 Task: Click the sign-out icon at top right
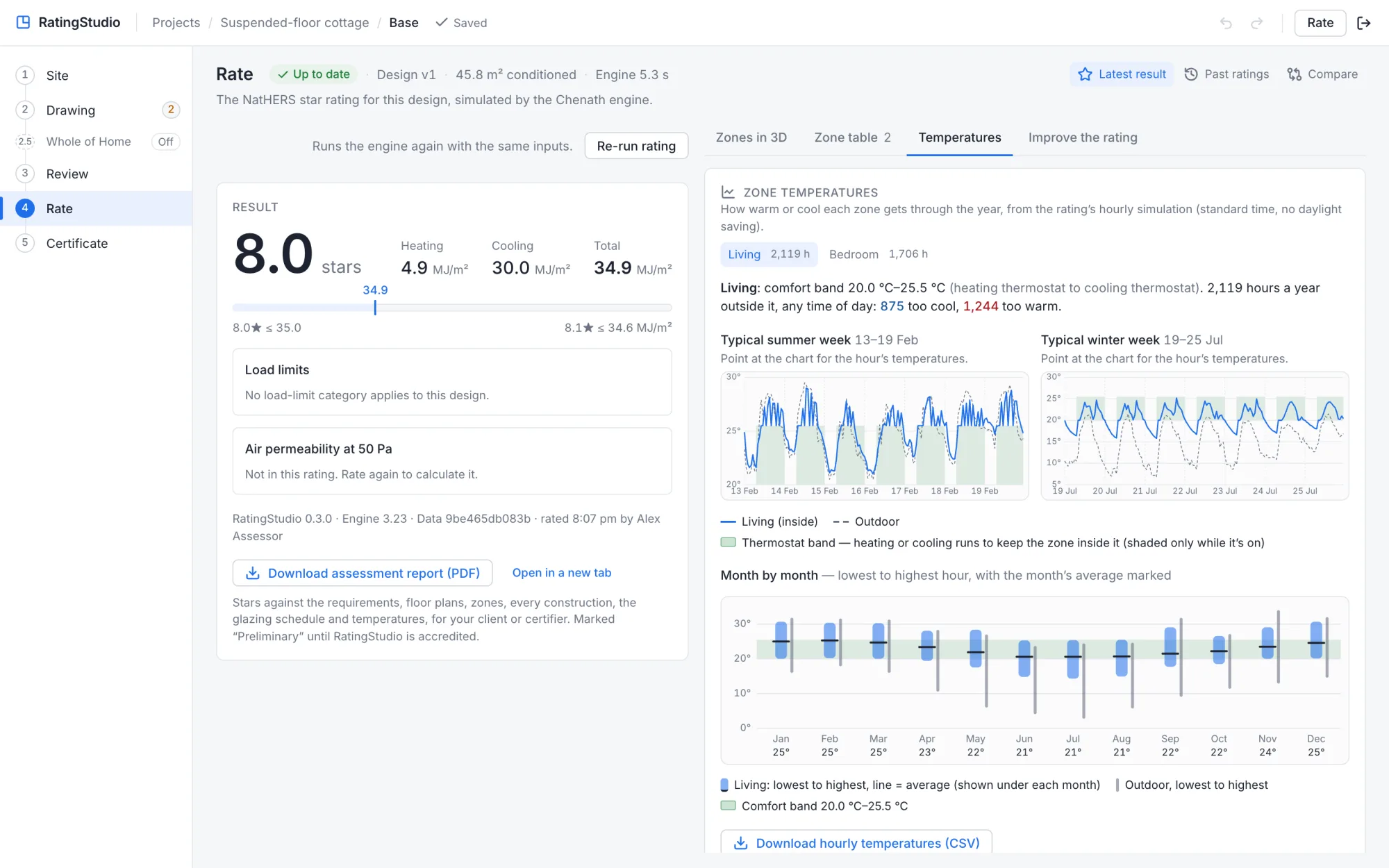coord(1364,23)
